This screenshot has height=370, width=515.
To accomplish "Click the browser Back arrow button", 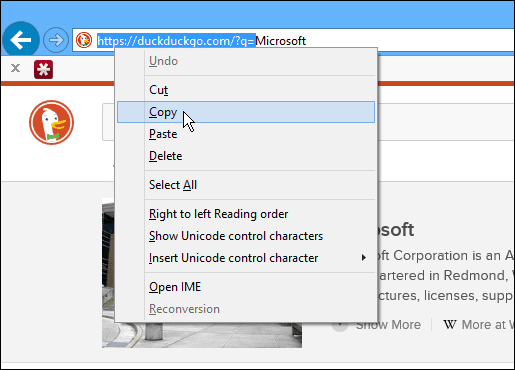I will tap(21, 40).
